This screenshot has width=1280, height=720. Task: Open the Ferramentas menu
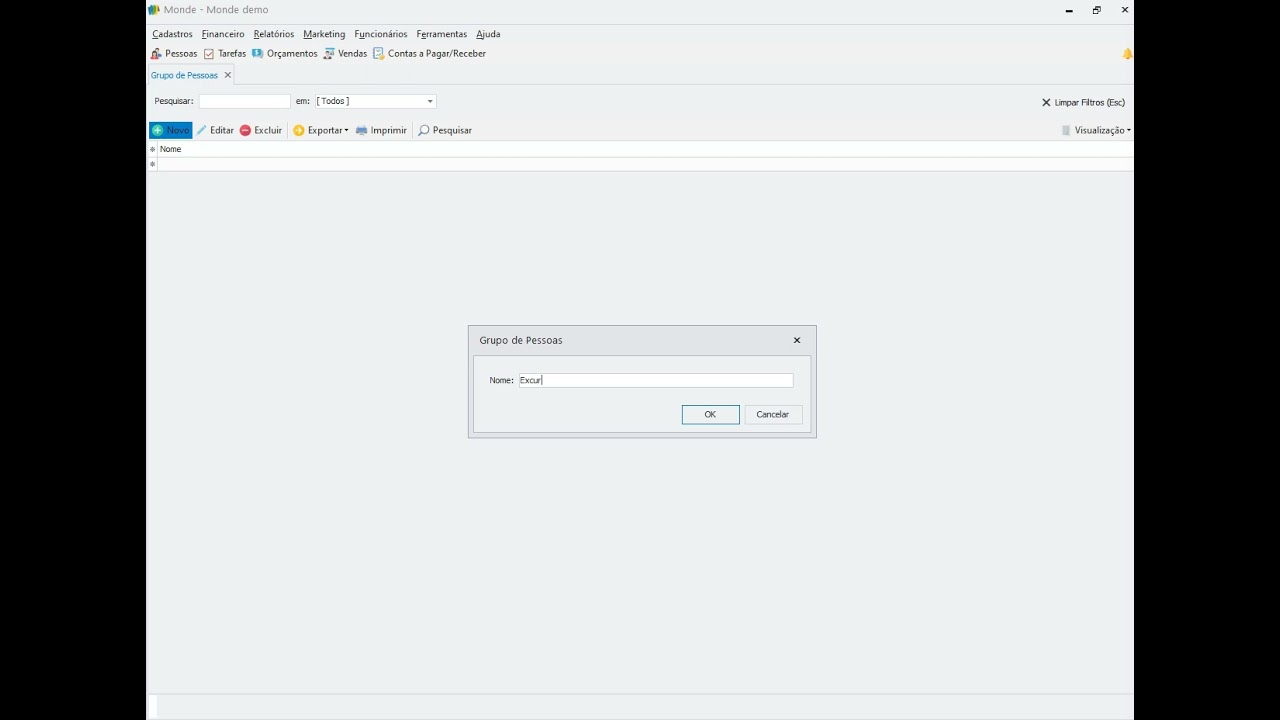[442, 34]
